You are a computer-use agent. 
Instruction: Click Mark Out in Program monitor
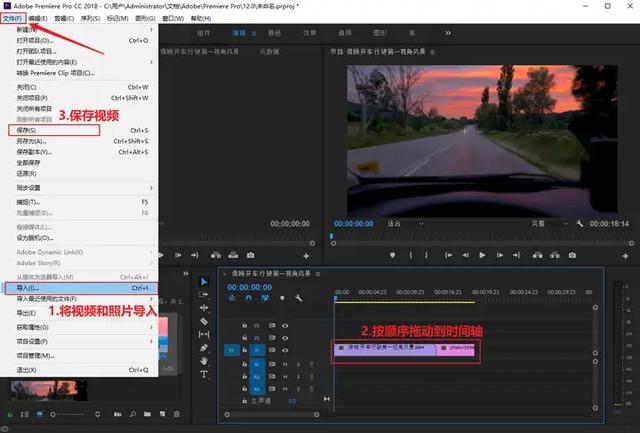tap(426, 255)
